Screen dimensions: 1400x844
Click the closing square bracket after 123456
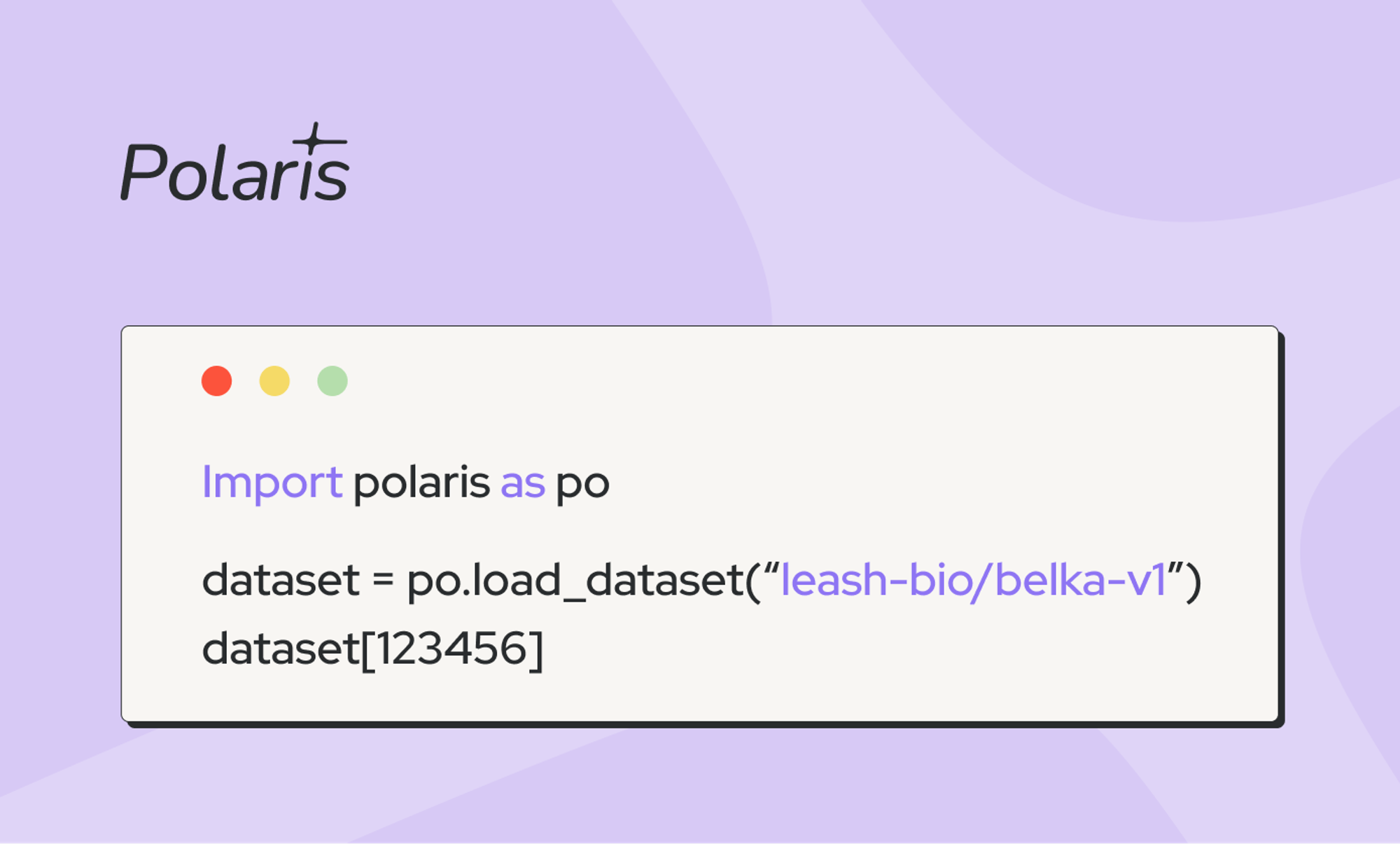pyautogui.click(x=536, y=650)
